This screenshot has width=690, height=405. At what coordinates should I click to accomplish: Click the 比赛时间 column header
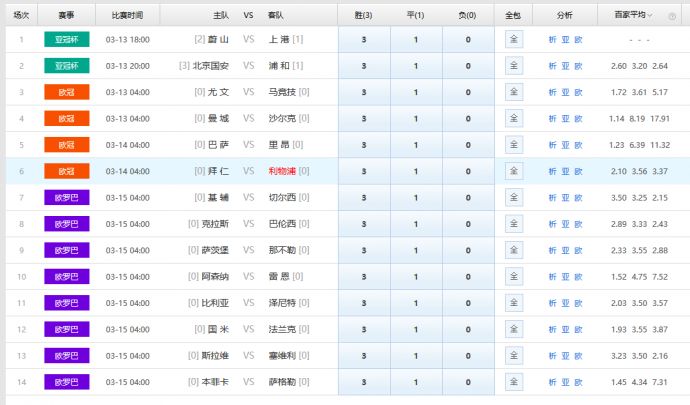click(x=128, y=15)
